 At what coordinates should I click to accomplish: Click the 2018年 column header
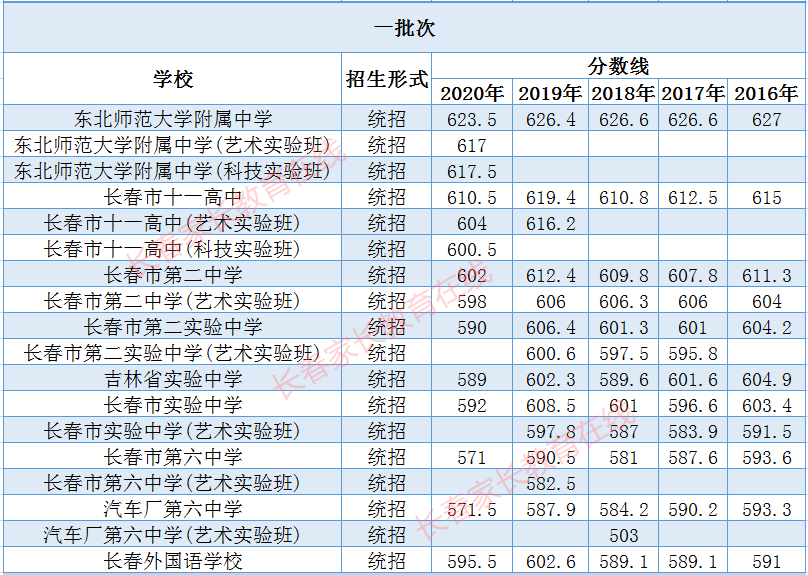[623, 94]
